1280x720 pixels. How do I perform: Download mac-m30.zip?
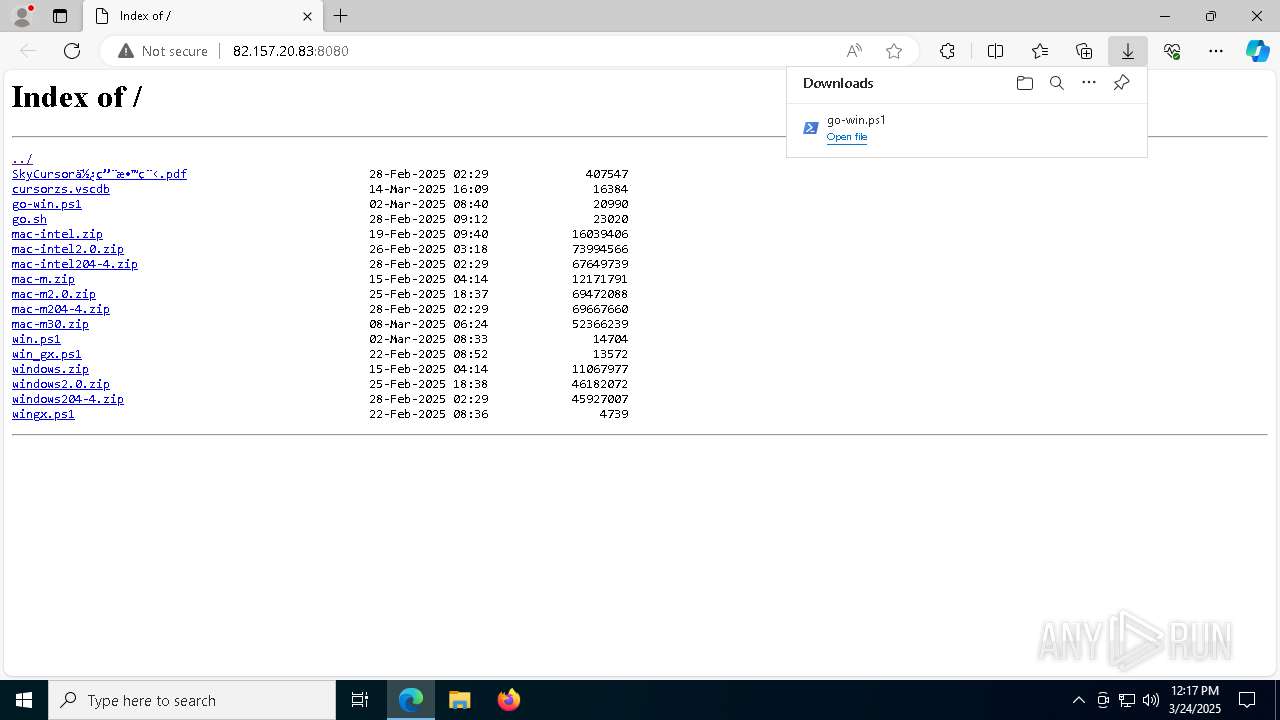pyautogui.click(x=50, y=324)
